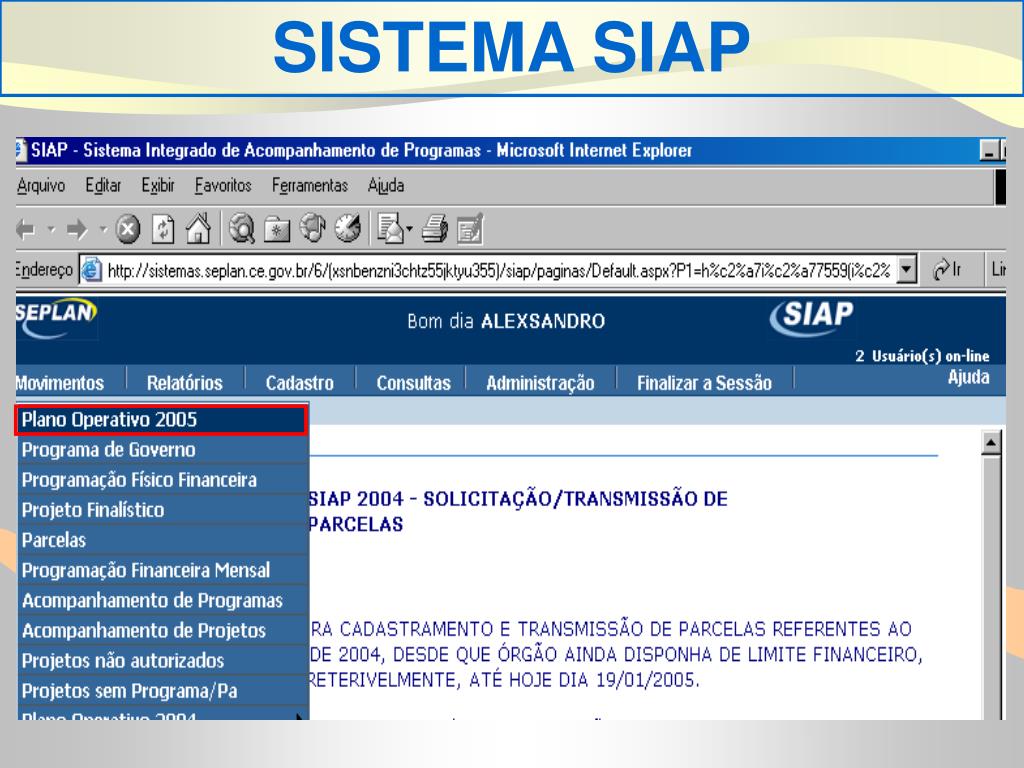Viewport: 1024px width, 768px height.
Task: Select Acompanhamento de Programas
Action: 163,600
